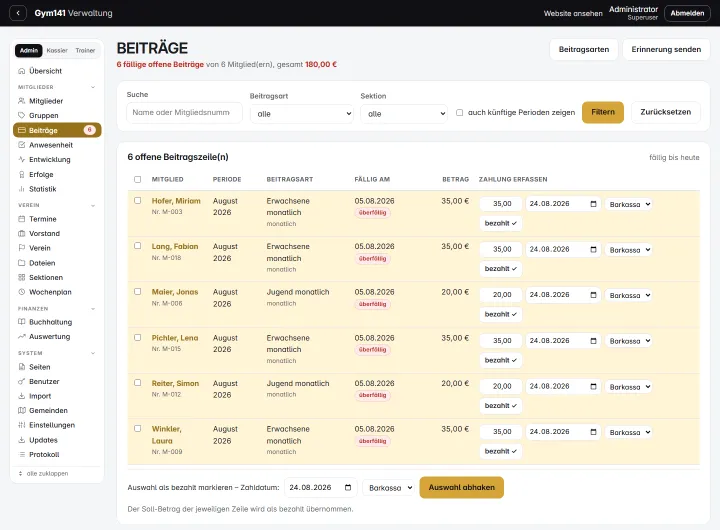The height and width of the screenshot is (530, 720).
Task: Select the Lang, Fabian row checkbox
Action: tap(137, 246)
